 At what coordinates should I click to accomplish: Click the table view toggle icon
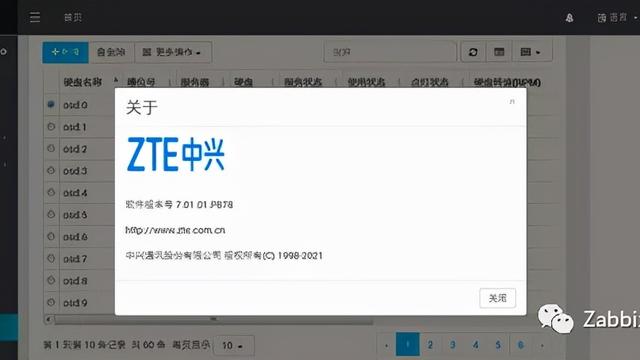(x=499, y=52)
